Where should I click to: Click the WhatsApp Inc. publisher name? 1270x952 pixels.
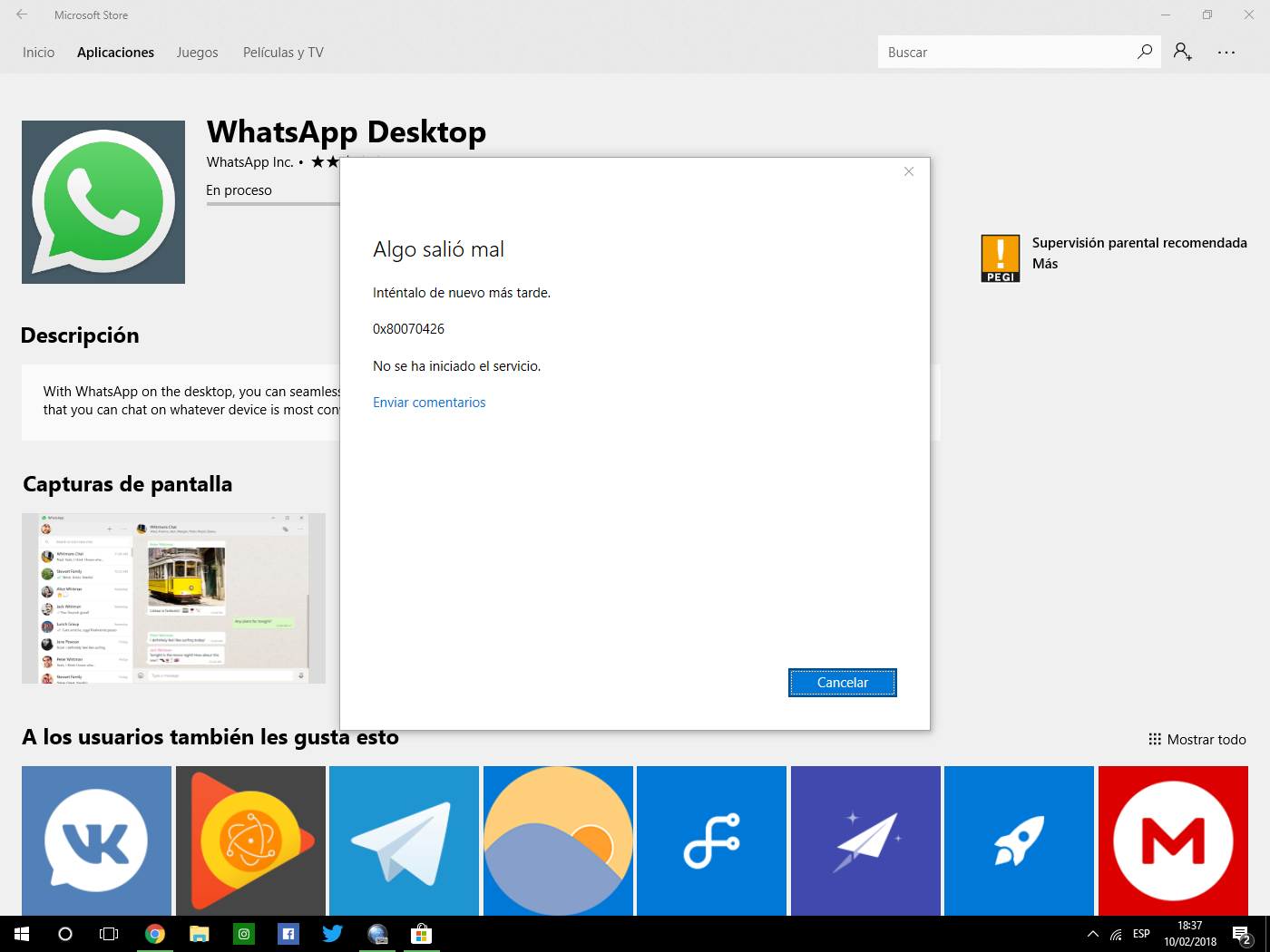(x=249, y=162)
